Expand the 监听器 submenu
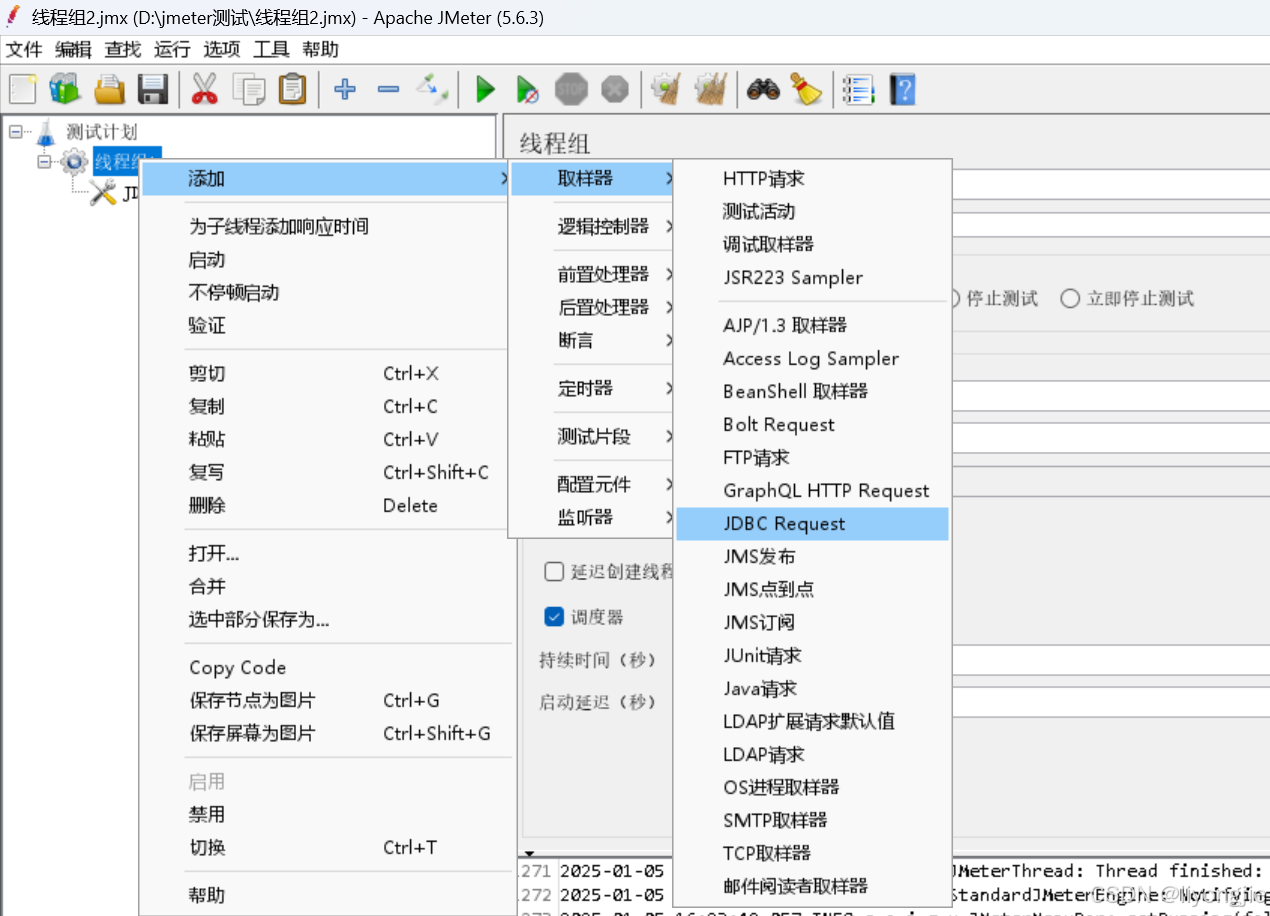Image resolution: width=1270 pixels, height=916 pixels. click(592, 517)
